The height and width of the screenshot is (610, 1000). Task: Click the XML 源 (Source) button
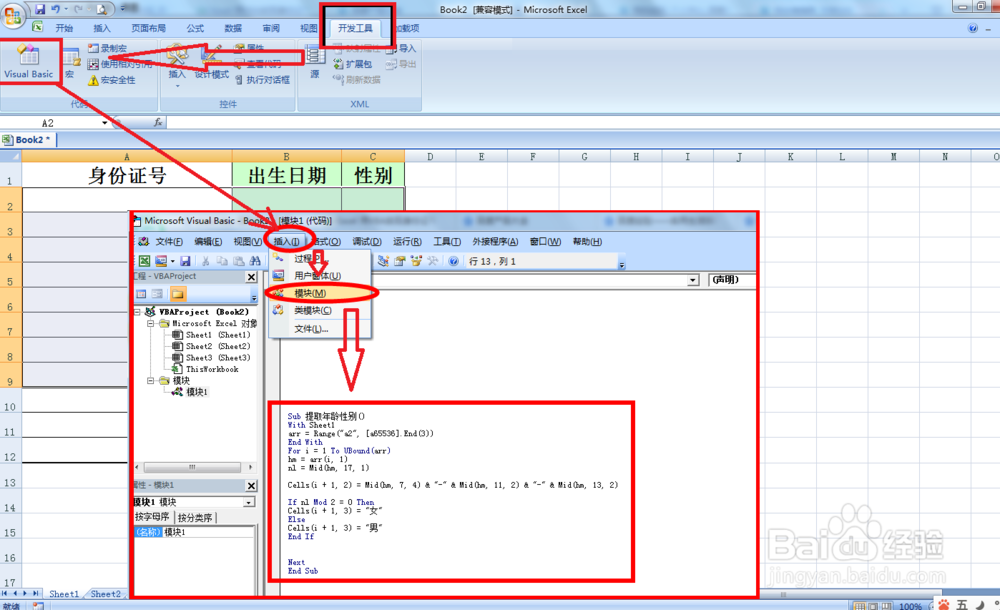[314, 63]
